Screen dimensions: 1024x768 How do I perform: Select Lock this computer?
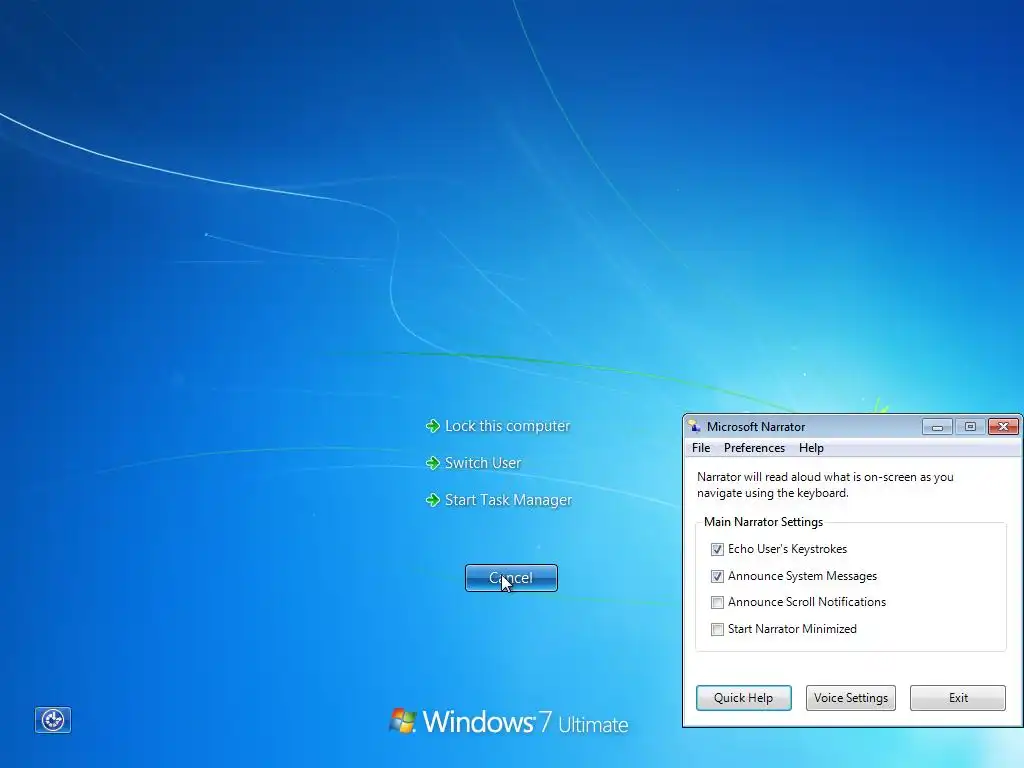pos(507,426)
